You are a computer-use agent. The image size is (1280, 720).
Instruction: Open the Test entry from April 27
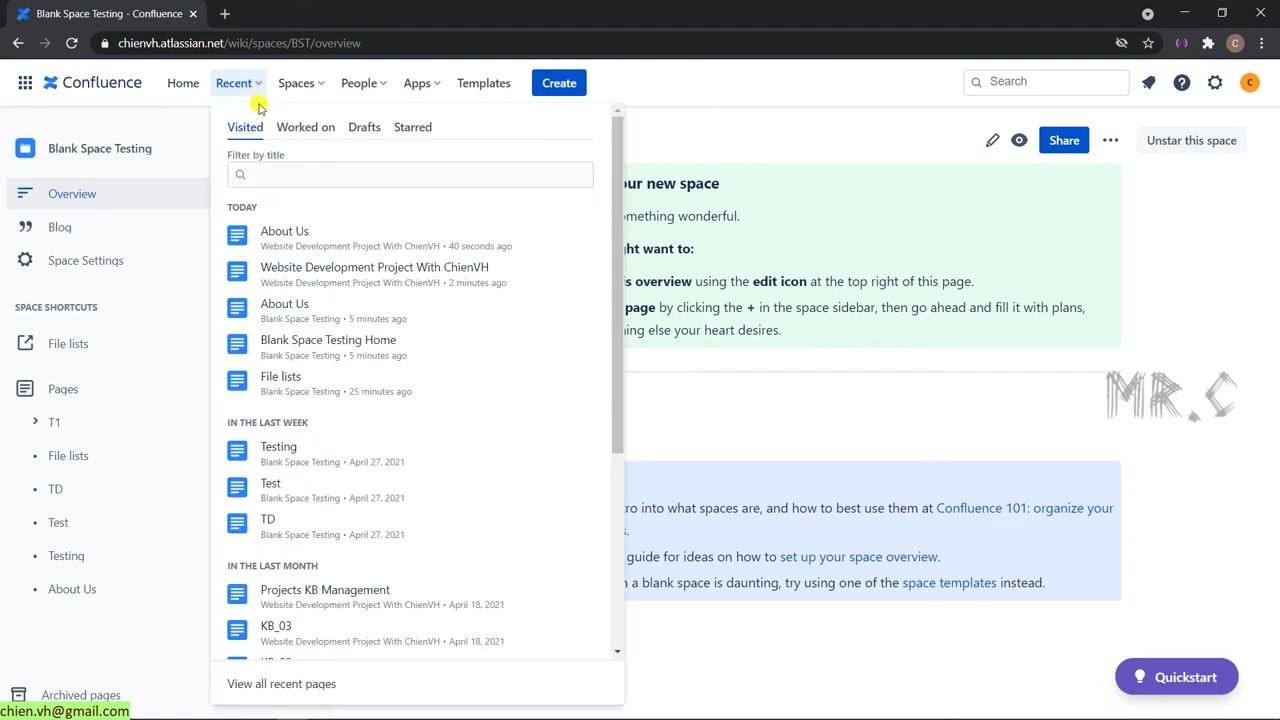click(x=270, y=490)
